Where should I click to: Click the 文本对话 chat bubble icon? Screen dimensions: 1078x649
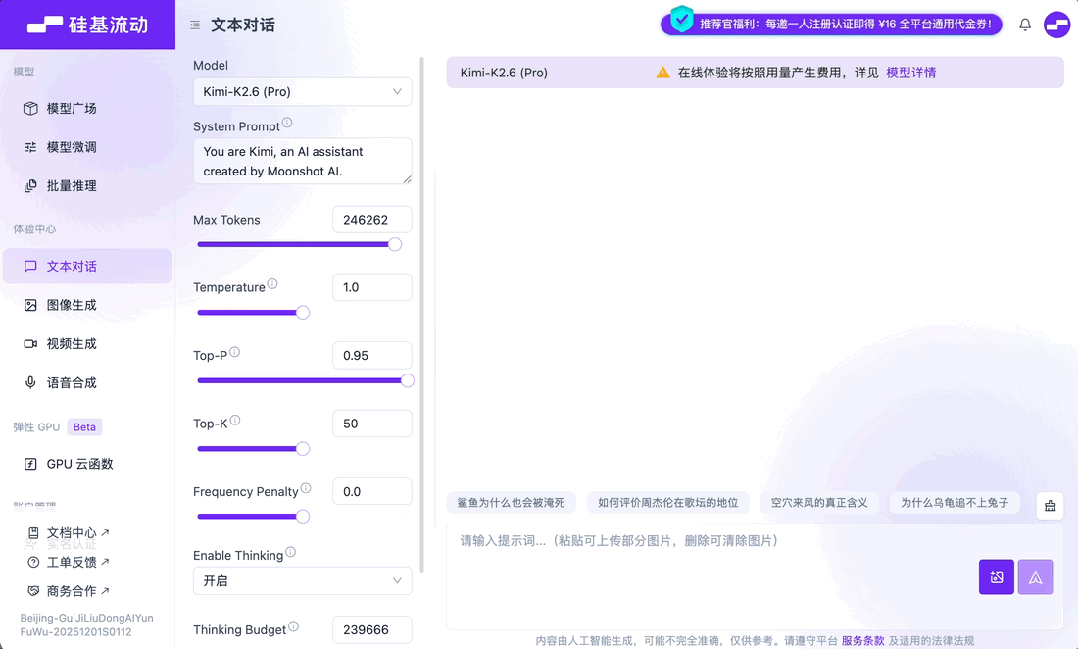click(30, 266)
